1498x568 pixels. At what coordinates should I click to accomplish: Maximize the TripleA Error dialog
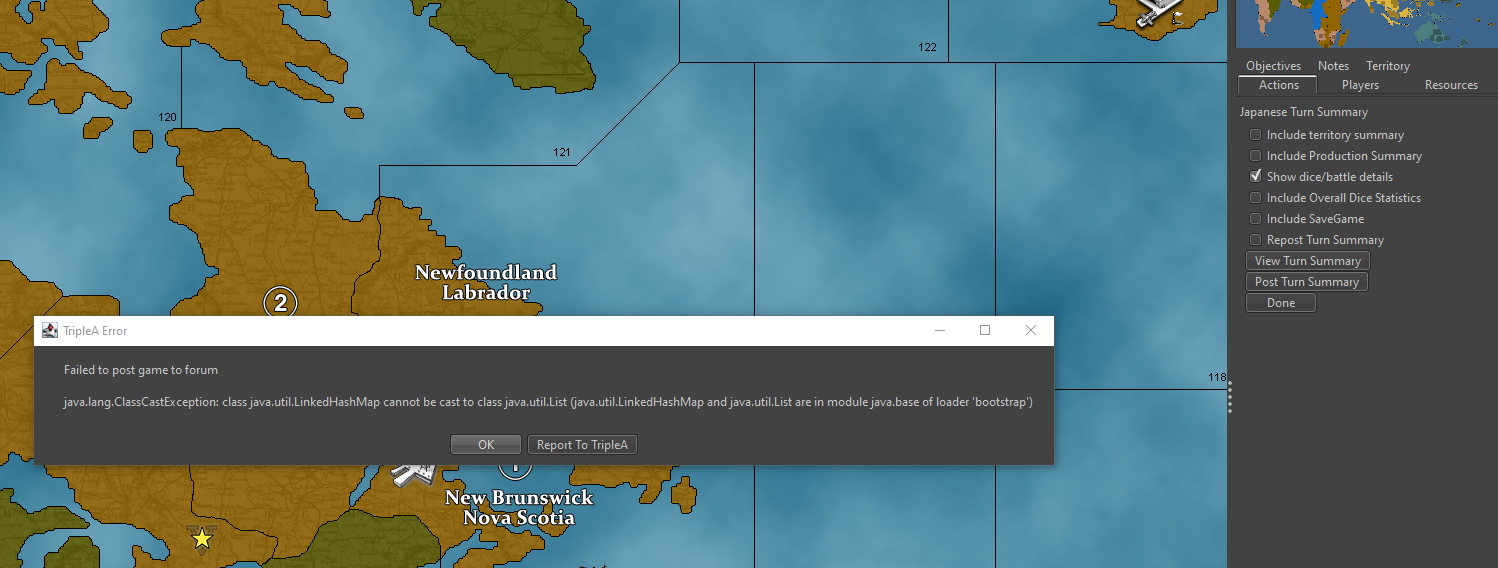click(x=985, y=331)
